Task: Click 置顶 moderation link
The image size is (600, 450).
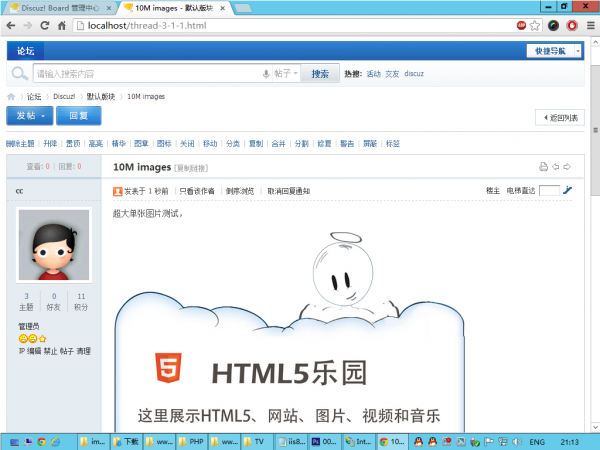Action: point(73,144)
